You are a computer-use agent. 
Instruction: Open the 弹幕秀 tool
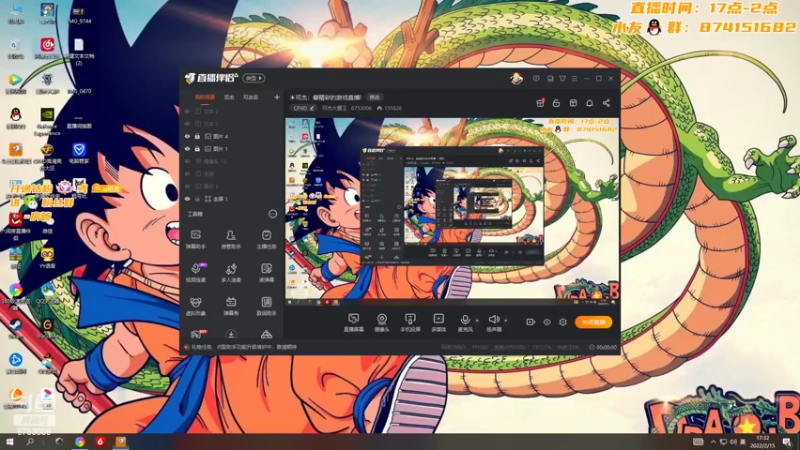231,306
